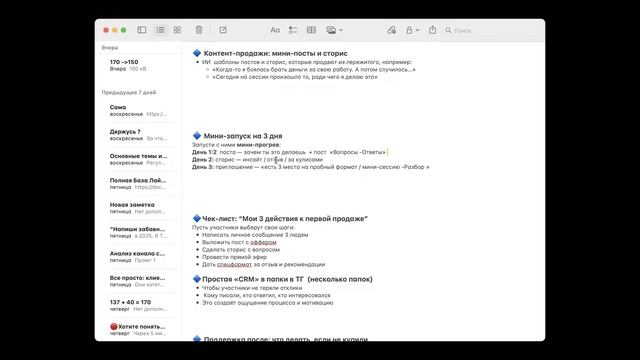Image resolution: width=640 pixels, height=360 pixels.
Task: Click bullet Чтобы участники не теряли отклики
Action: 252,288
